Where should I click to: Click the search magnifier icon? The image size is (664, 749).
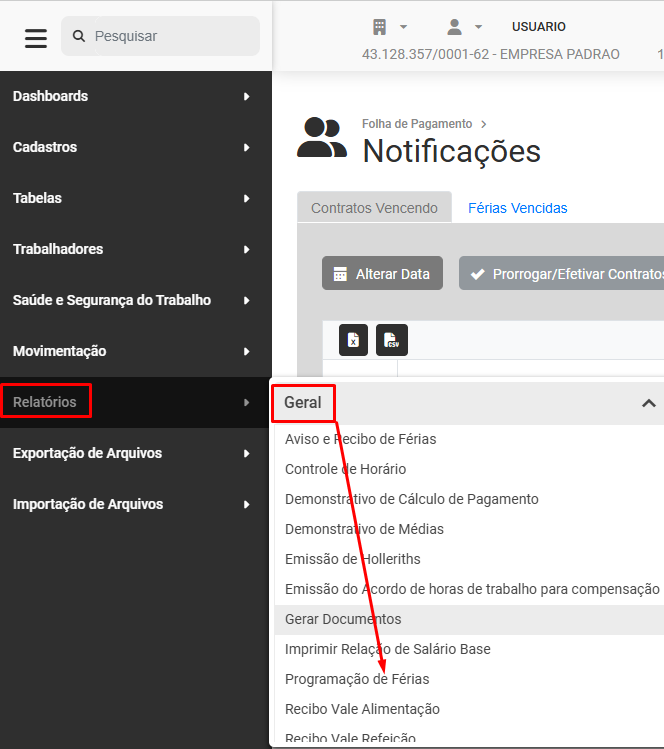coord(79,36)
